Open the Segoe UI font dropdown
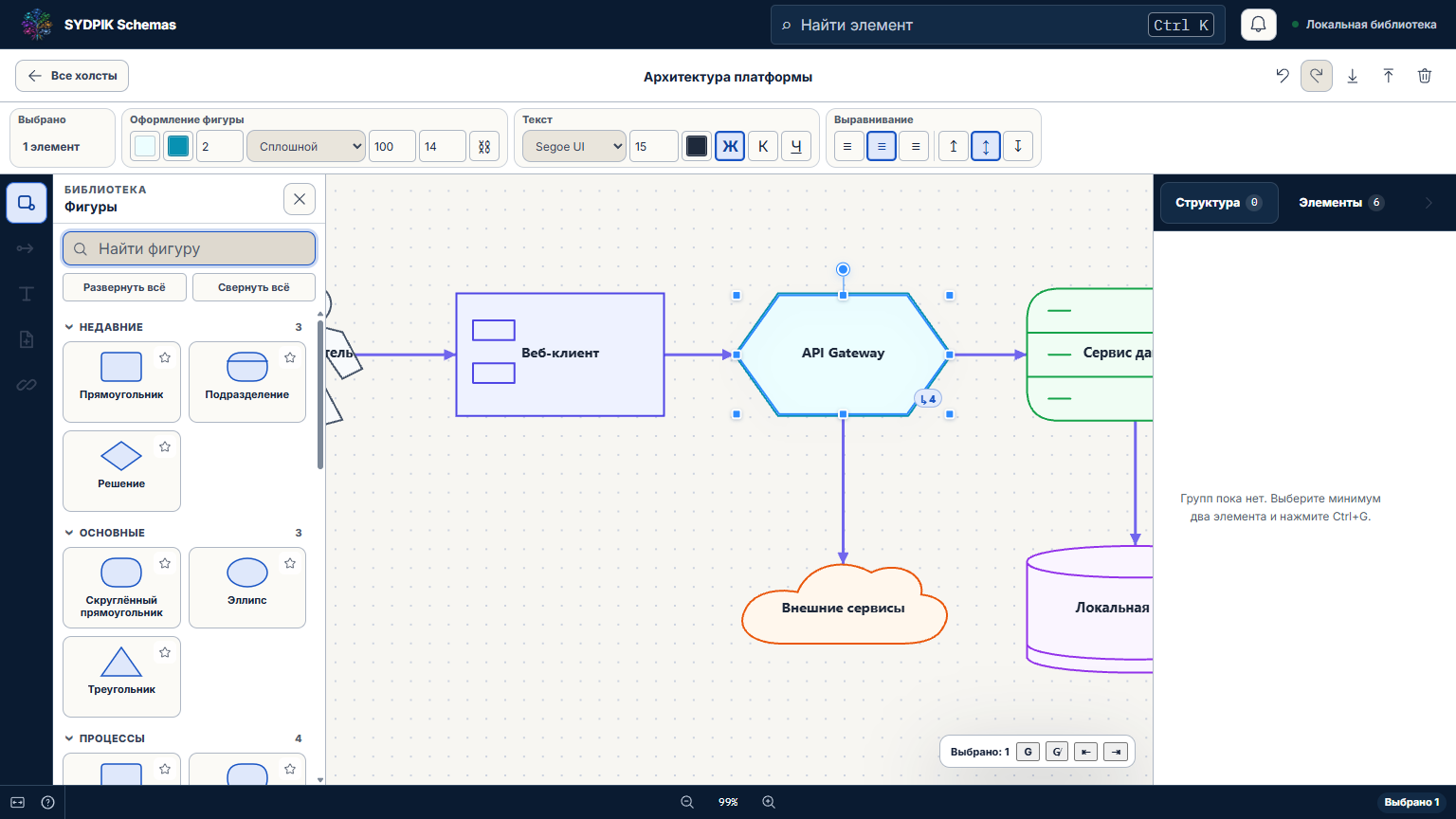The height and width of the screenshot is (819, 1456). pyautogui.click(x=574, y=147)
